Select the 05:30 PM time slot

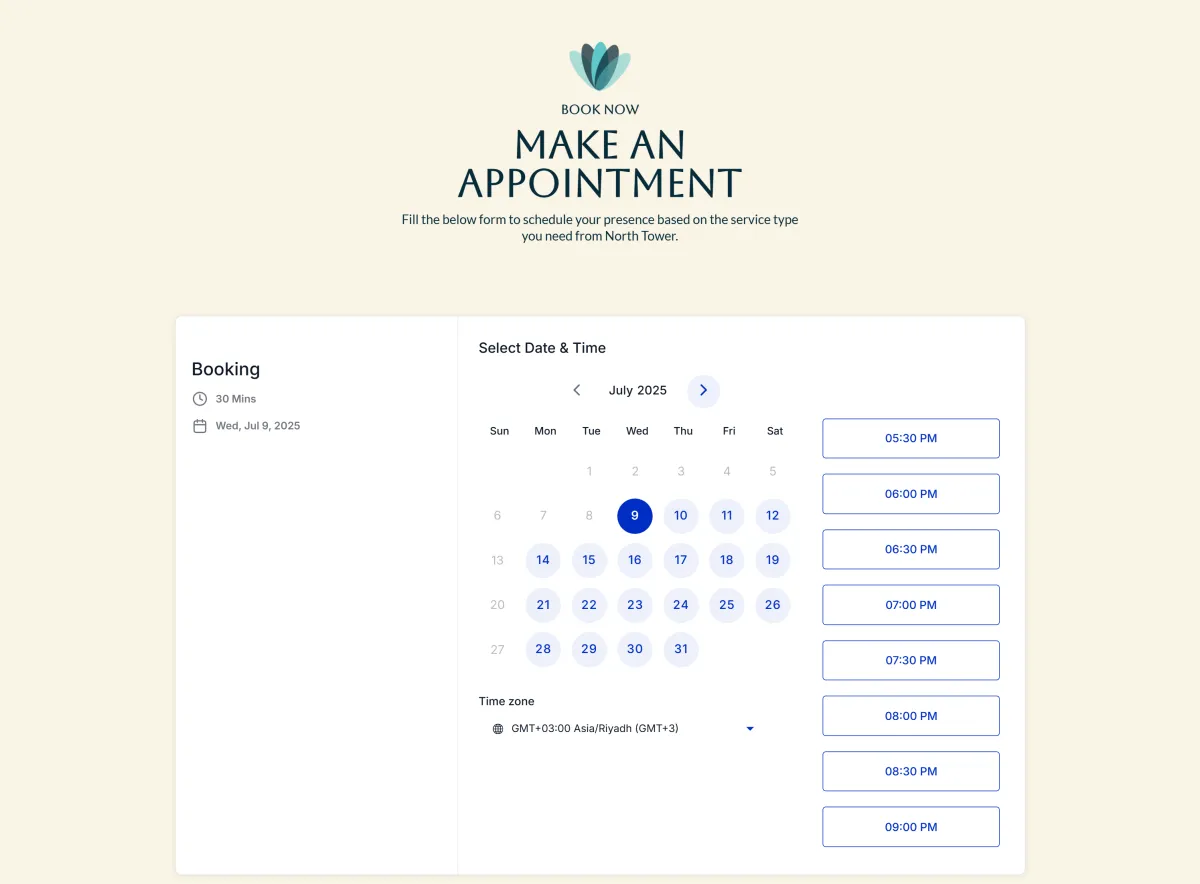(911, 438)
